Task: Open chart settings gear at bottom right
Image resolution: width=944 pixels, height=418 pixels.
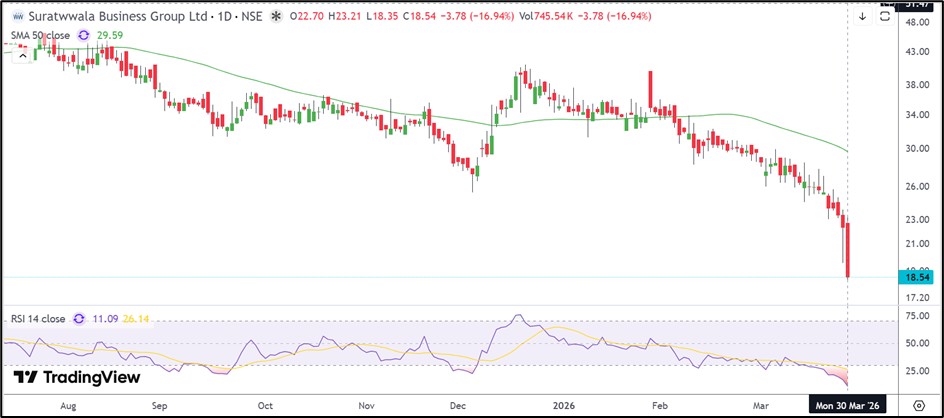Action: point(918,406)
